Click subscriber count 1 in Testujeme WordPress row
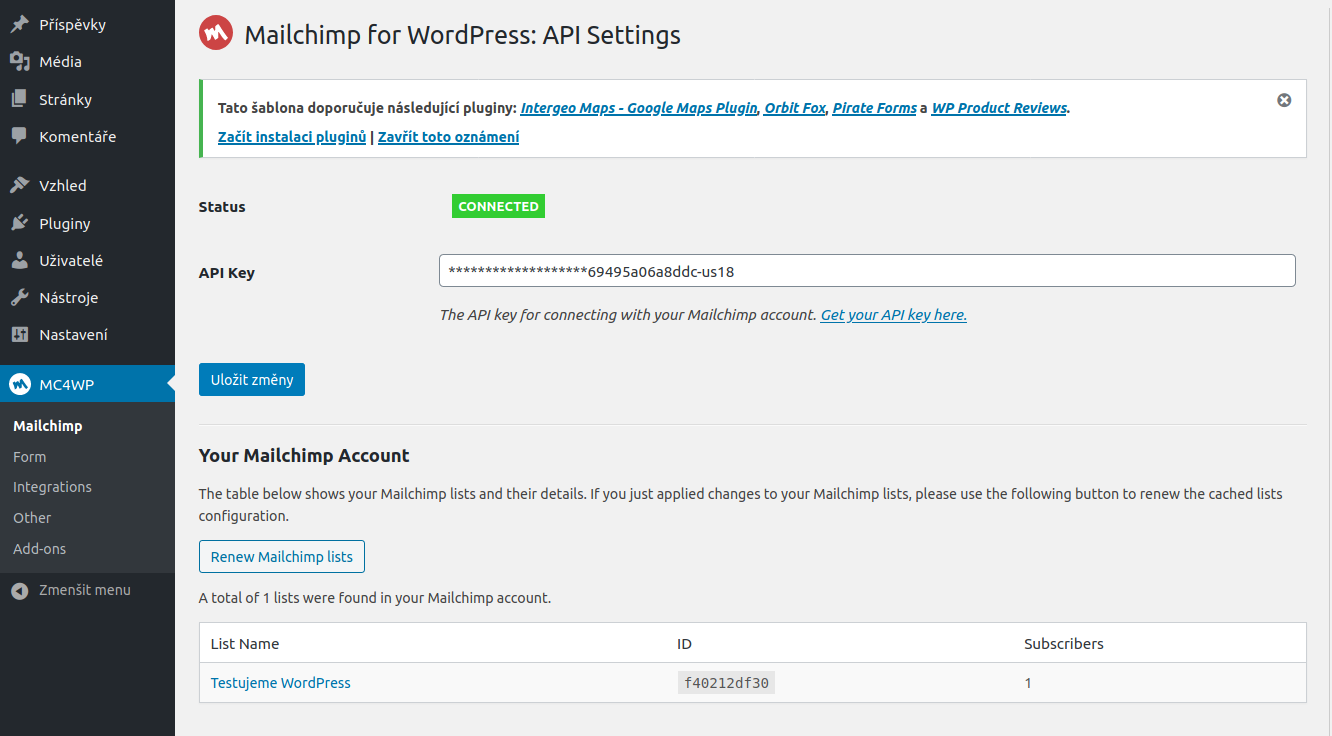 (x=1028, y=683)
